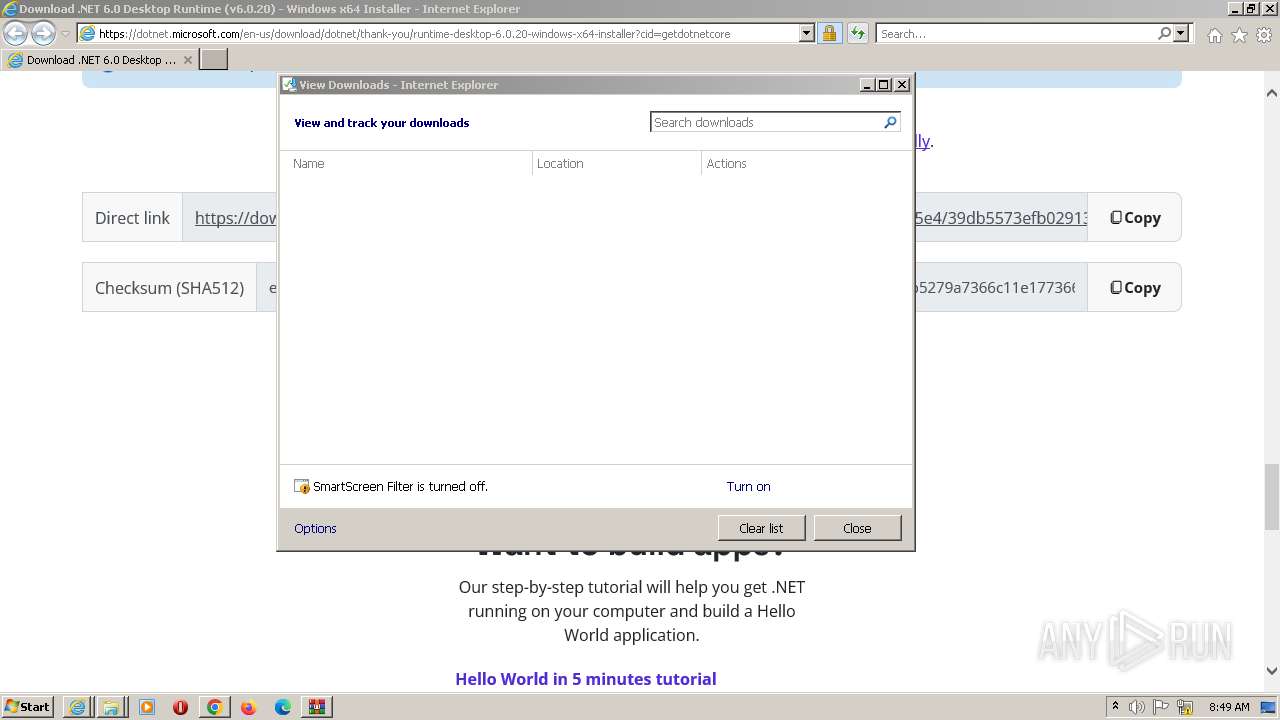Click the magnifier in the IE search box
The width and height of the screenshot is (1280, 720).
[x=1164, y=33]
